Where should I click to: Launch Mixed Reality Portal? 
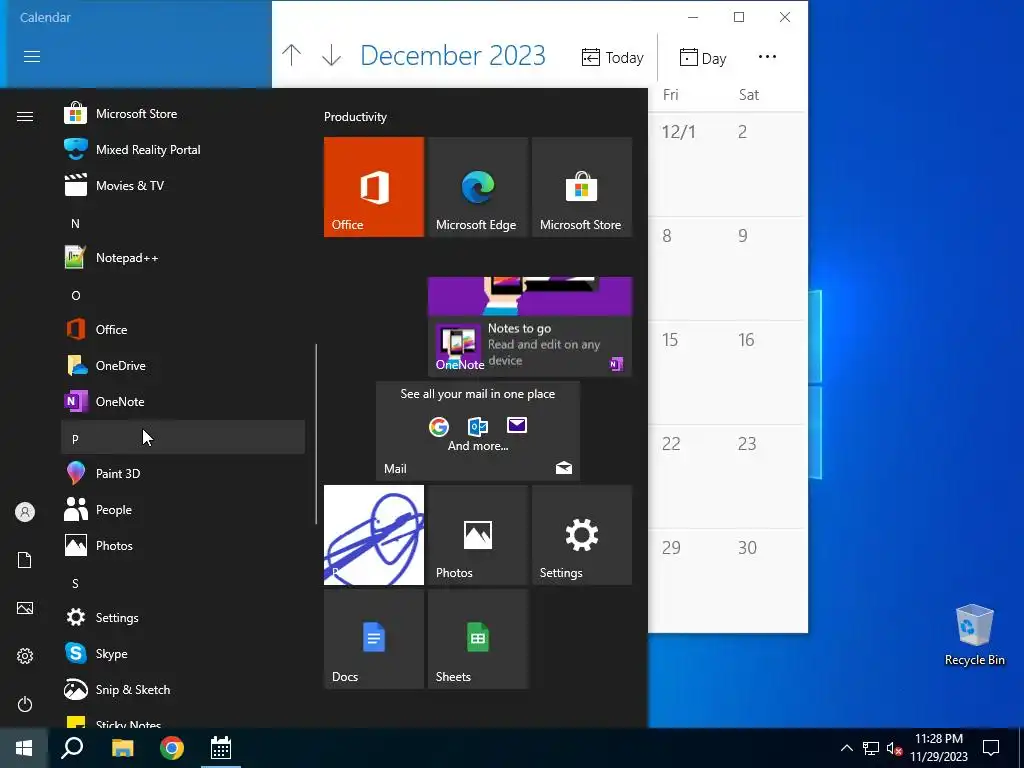[183, 150]
